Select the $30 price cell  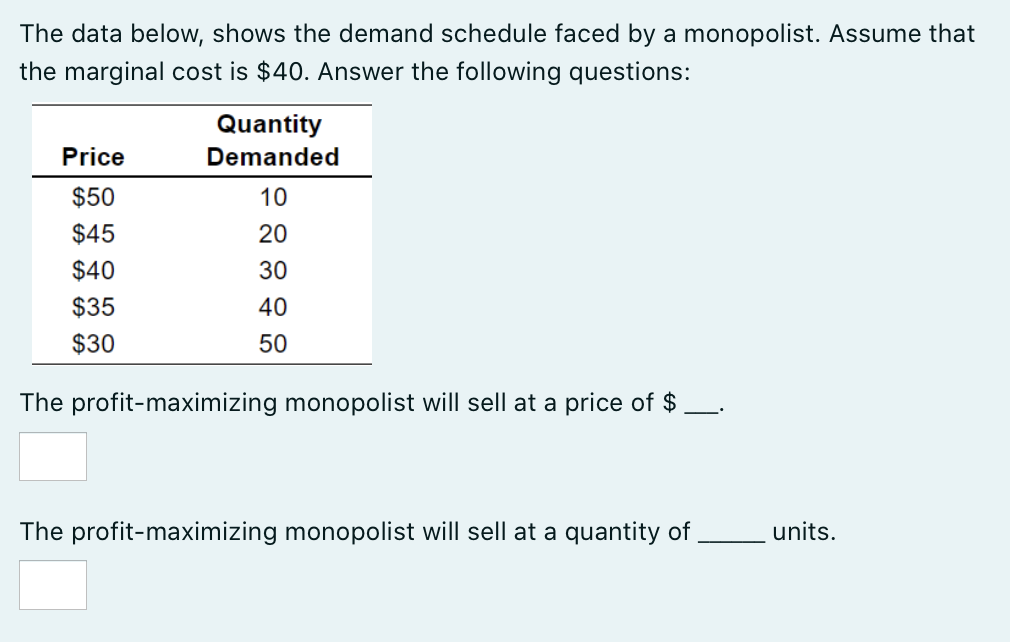[94, 343]
